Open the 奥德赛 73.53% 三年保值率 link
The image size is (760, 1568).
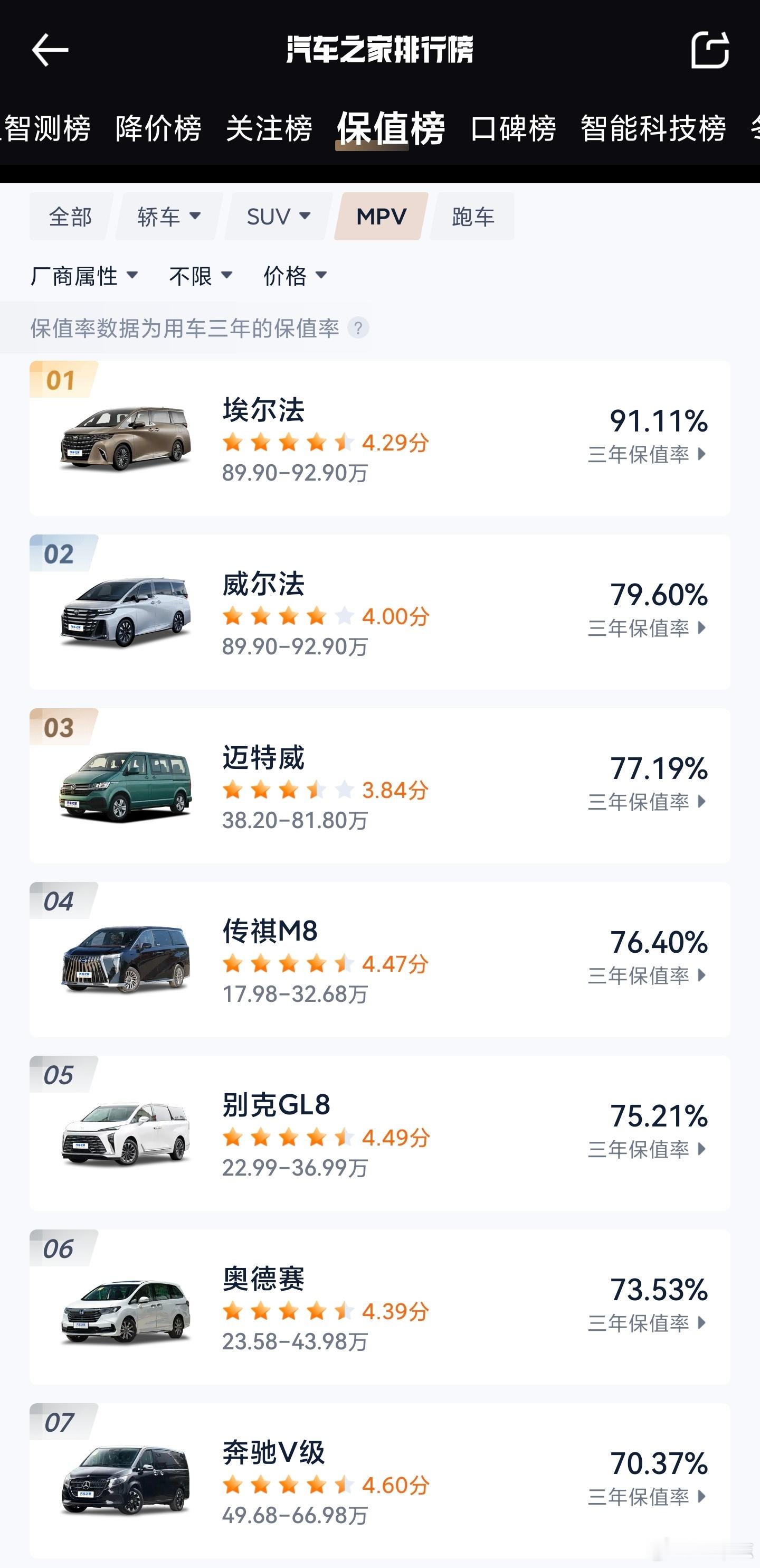tap(648, 1304)
